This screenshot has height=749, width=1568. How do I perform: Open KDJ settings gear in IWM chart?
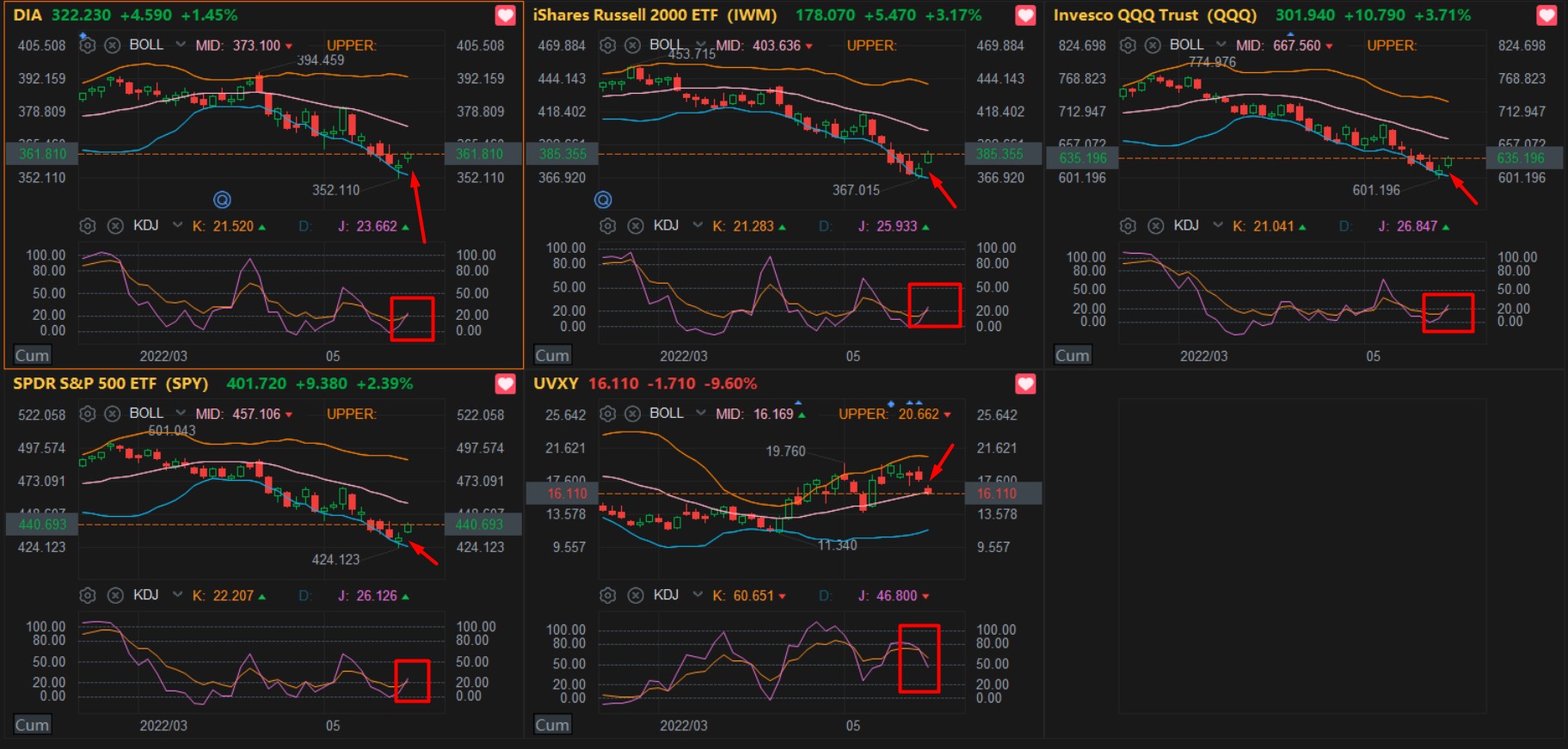point(608,226)
